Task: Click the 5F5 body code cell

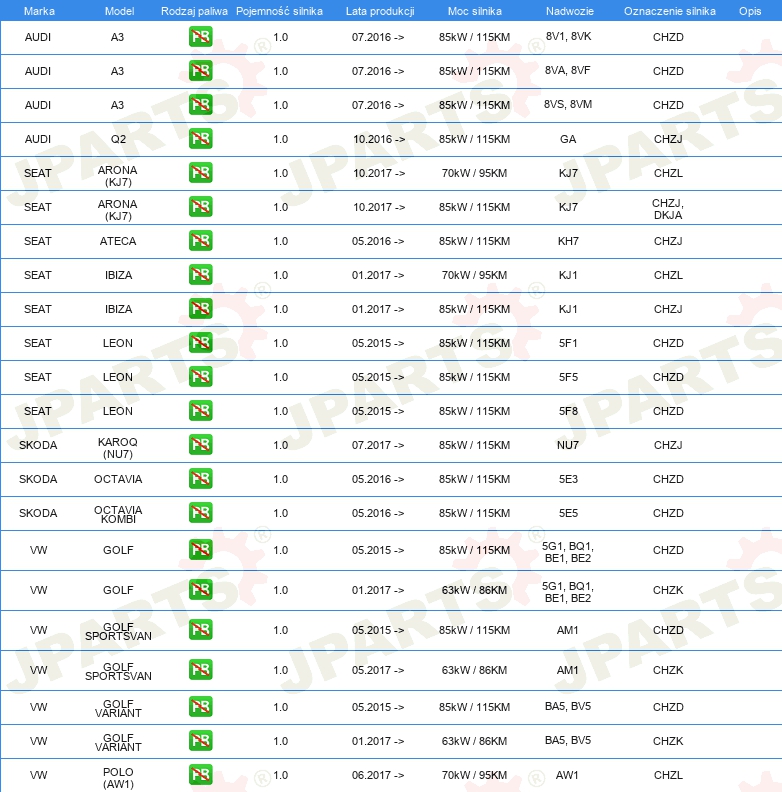Action: tap(568, 377)
